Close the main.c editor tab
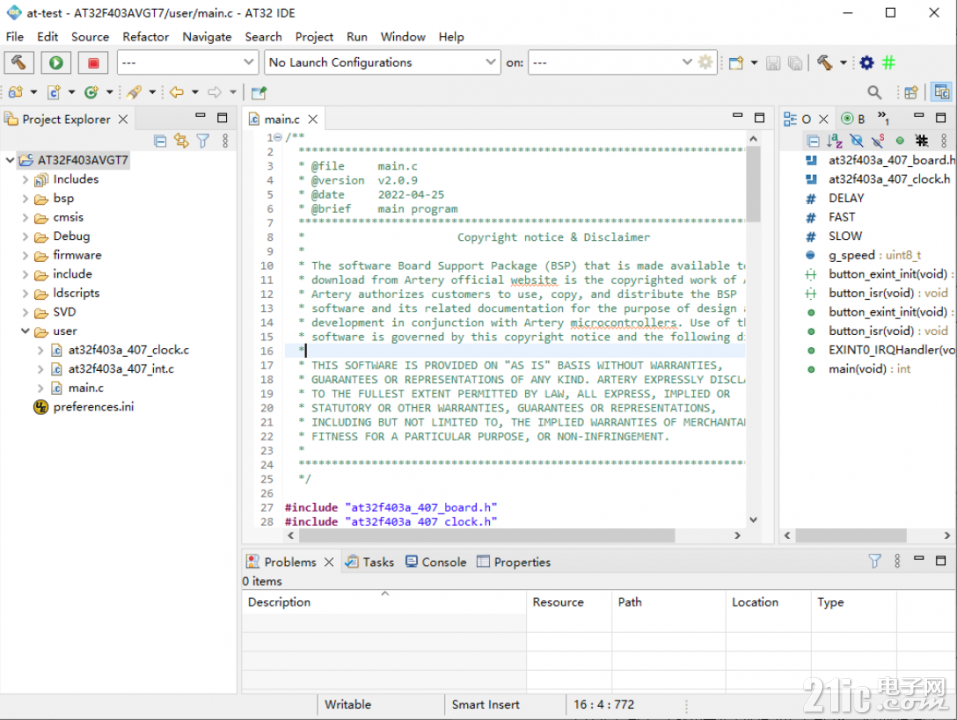This screenshot has width=957, height=720. [x=312, y=119]
